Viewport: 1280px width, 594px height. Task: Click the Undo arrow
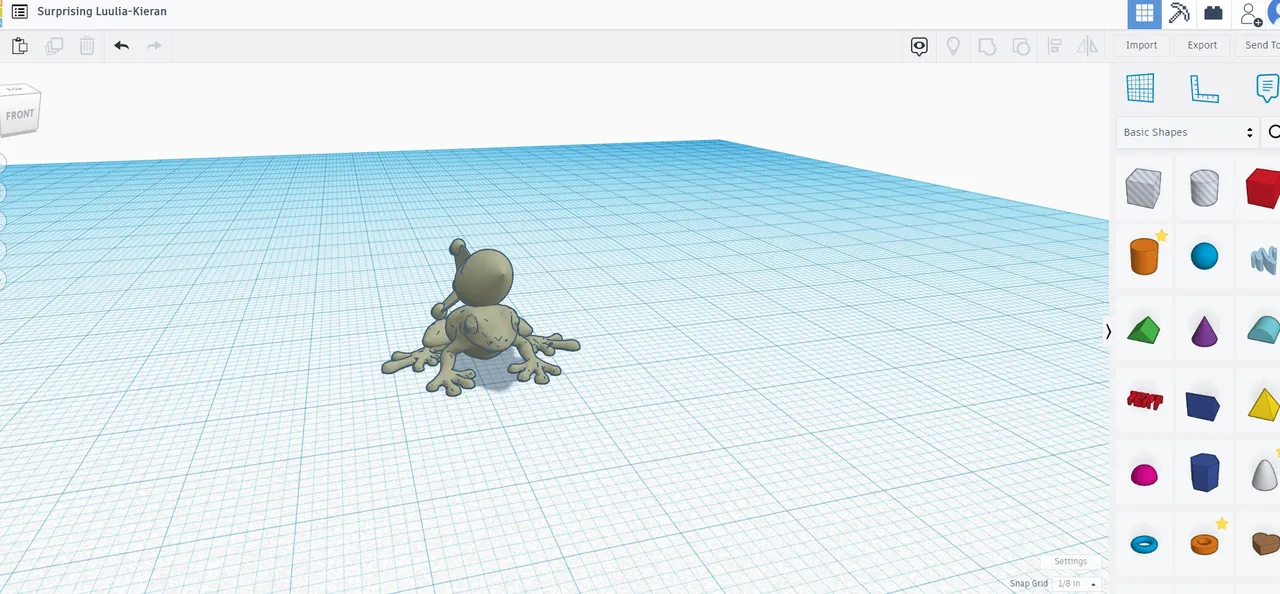click(x=121, y=46)
